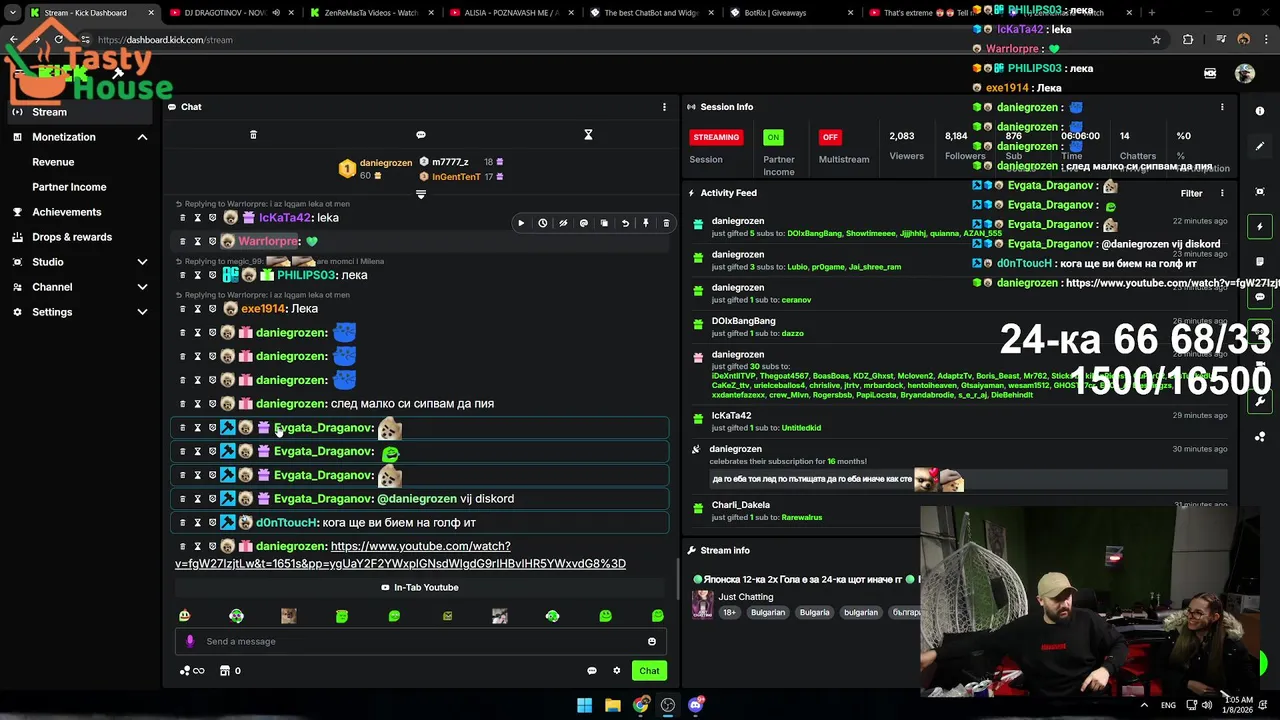This screenshot has width=1280, height=720.
Task: Collapse the Monetization sidebar section
Action: [x=142, y=137]
